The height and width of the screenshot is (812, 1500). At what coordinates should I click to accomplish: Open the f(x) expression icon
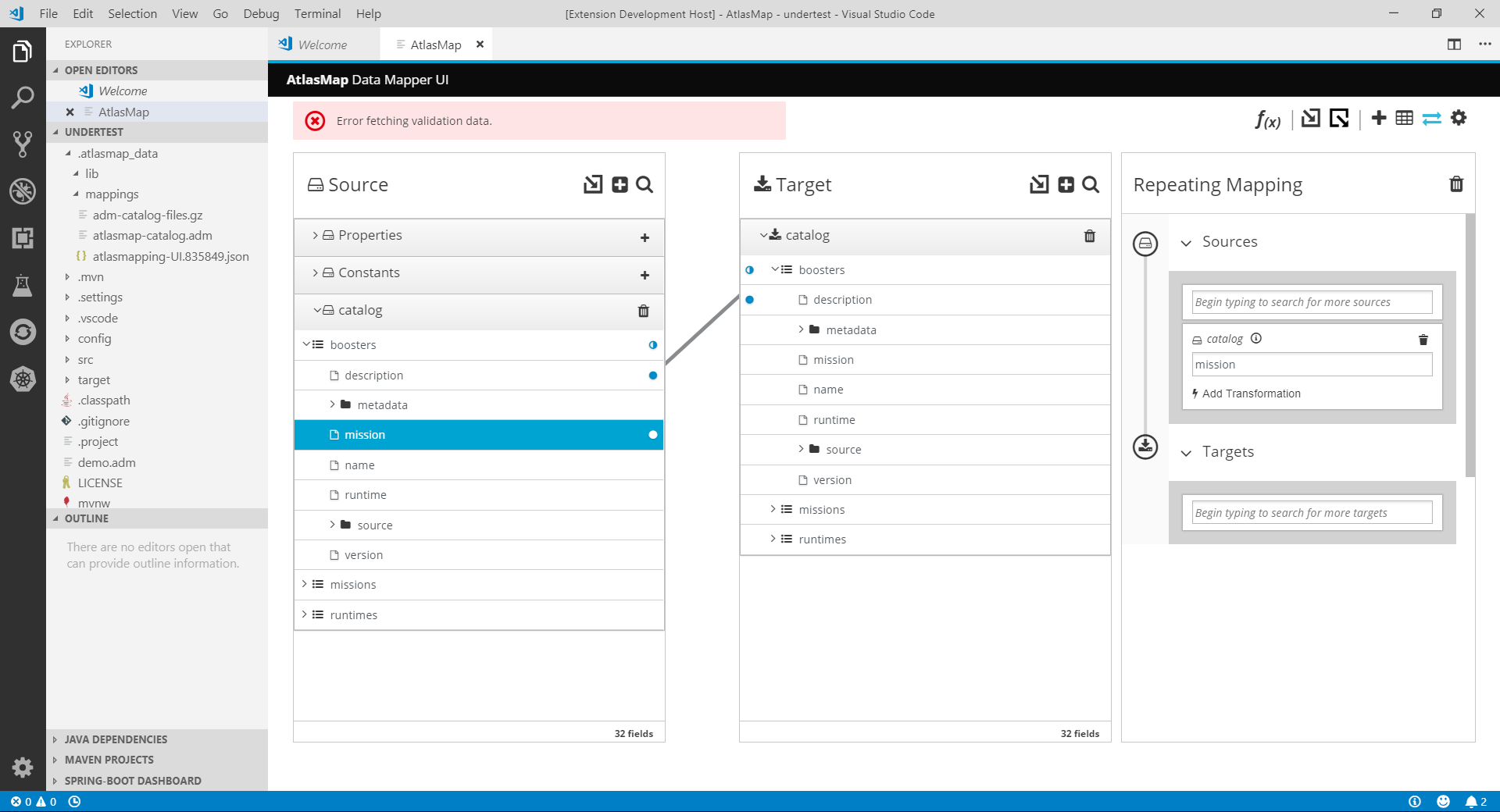(x=1267, y=119)
